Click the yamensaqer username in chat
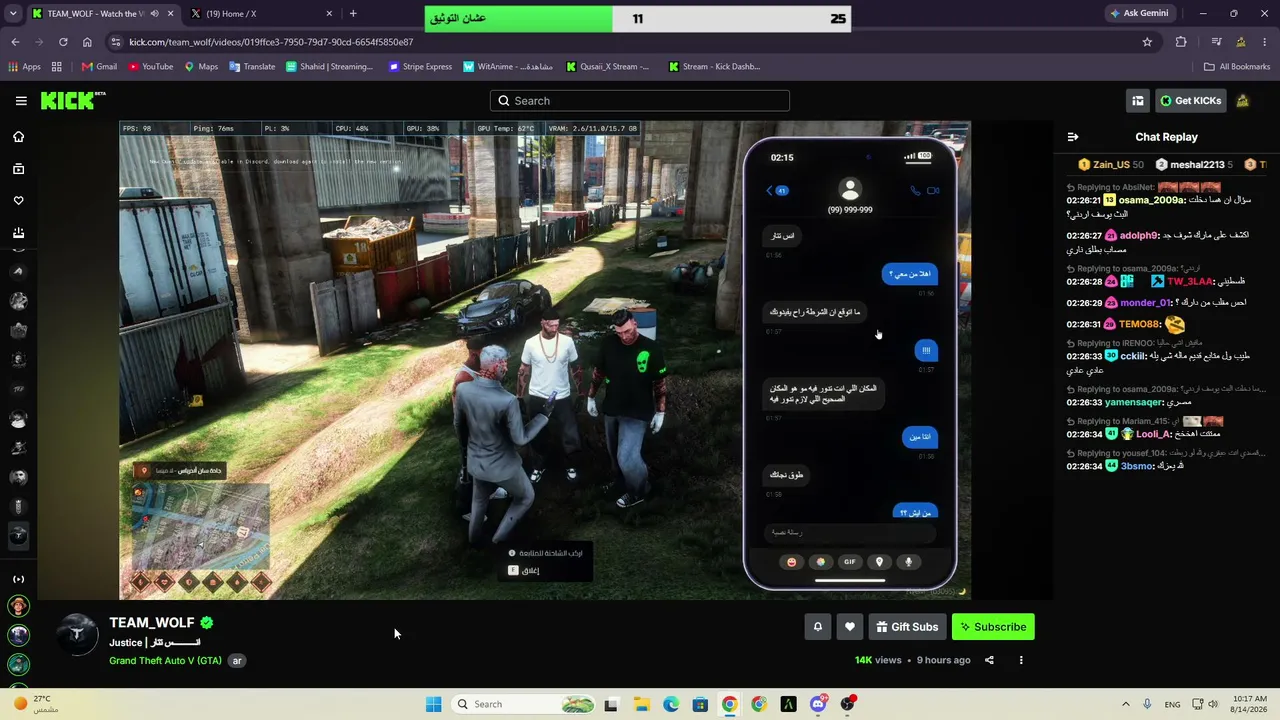This screenshot has height=720, width=1280. (x=1134, y=403)
